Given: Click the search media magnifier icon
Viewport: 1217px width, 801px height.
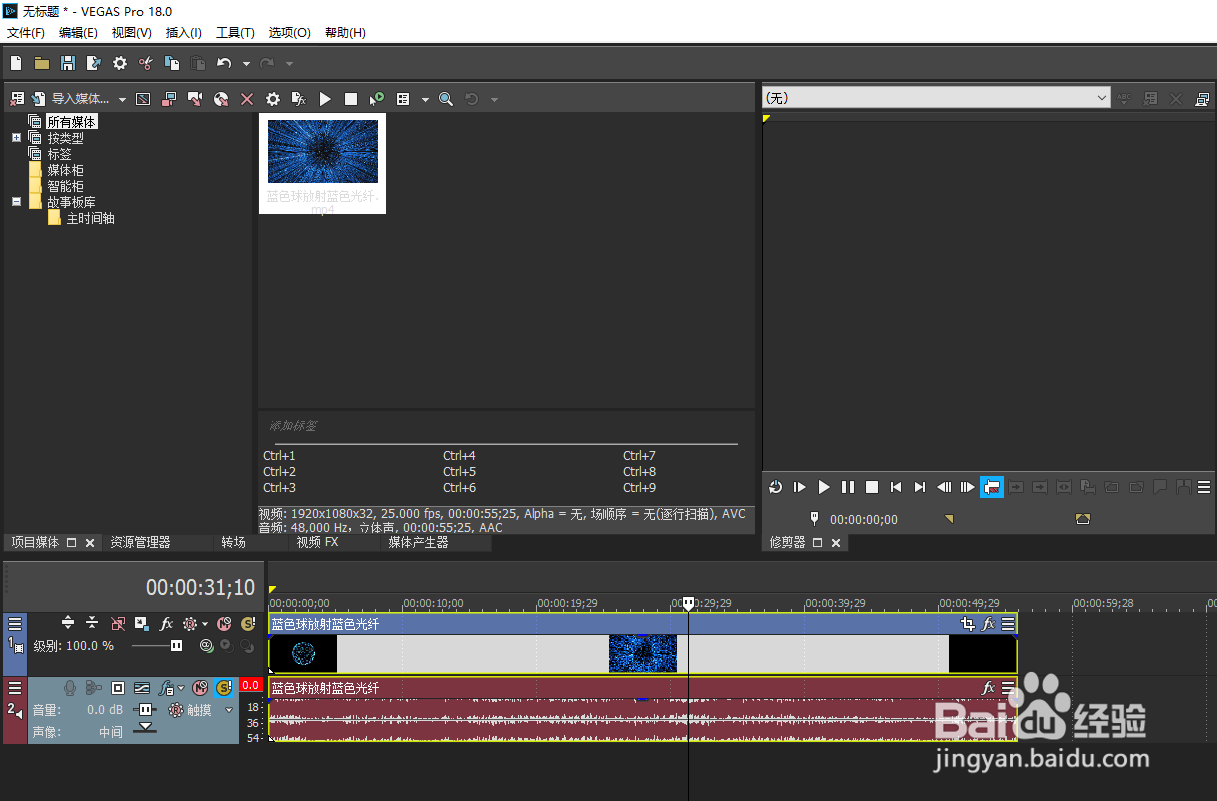Looking at the screenshot, I should 446,99.
